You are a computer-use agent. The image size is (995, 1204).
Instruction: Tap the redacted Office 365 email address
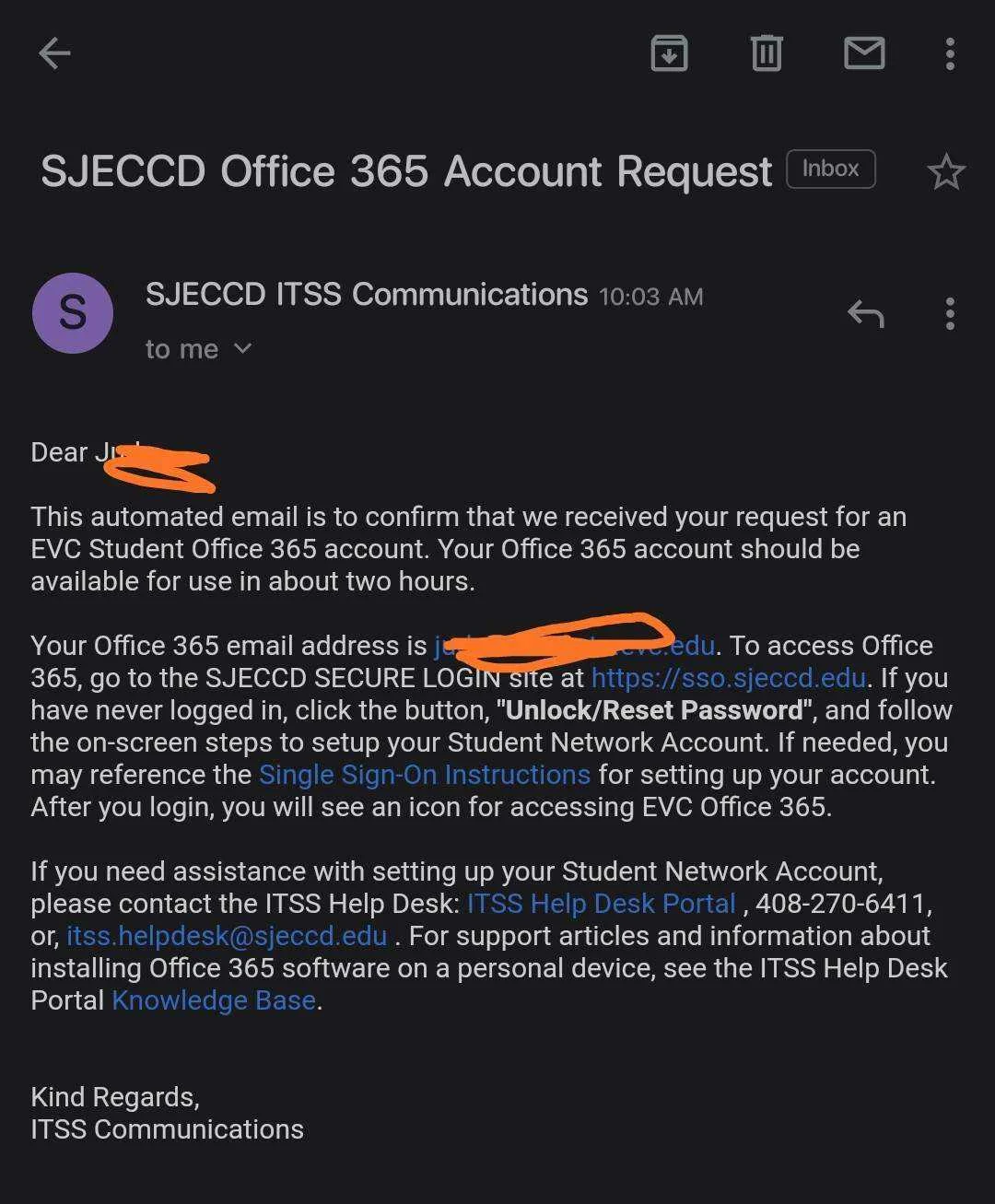575,645
